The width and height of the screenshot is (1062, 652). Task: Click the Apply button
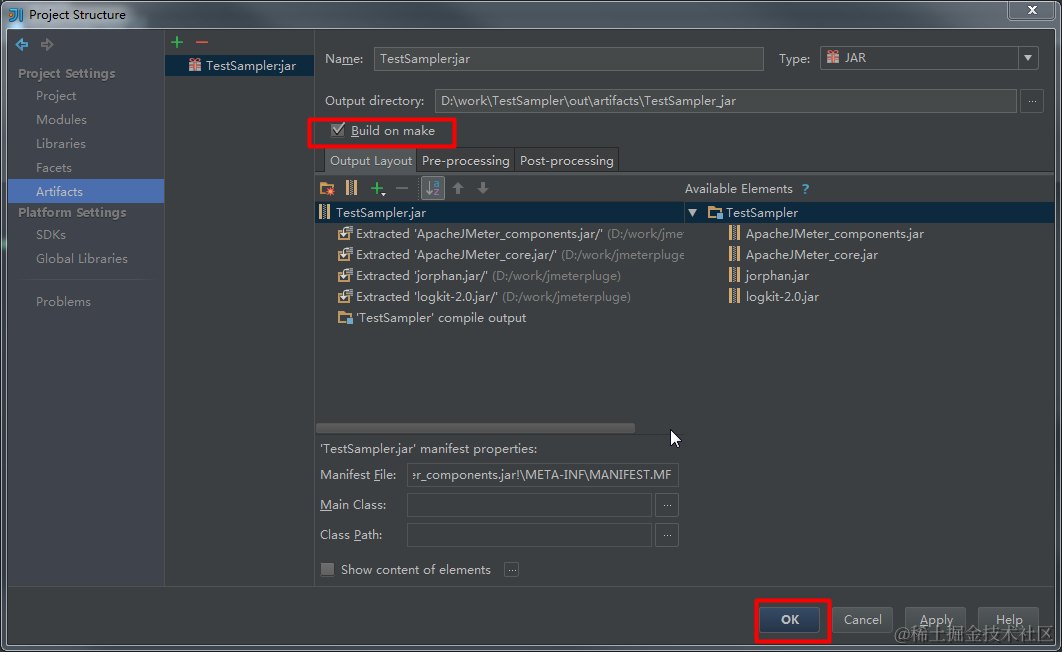tap(936, 620)
